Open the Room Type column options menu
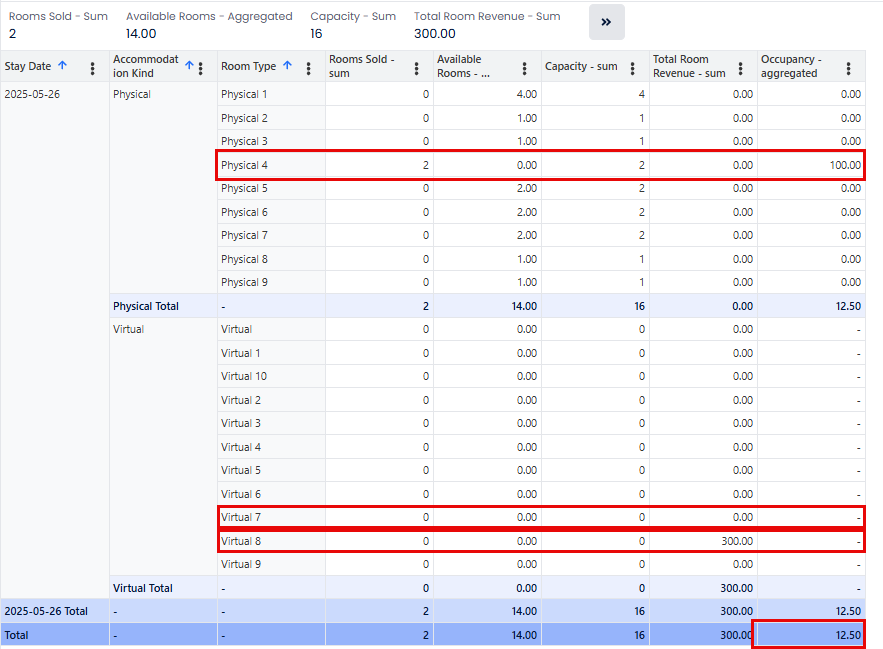Image resolution: width=883 pixels, height=649 pixels. 309,68
